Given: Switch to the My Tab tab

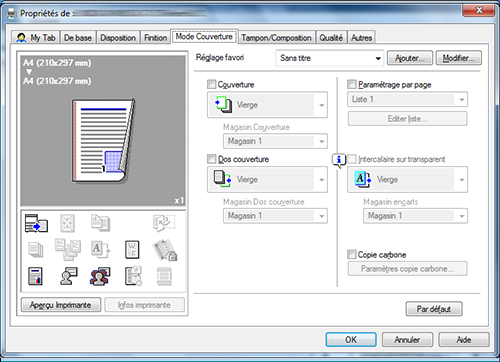Looking at the screenshot, I should click(x=35, y=38).
